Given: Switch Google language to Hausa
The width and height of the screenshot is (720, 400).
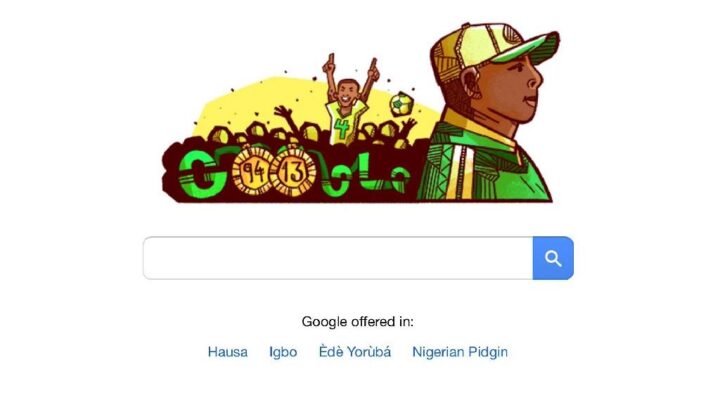Looking at the screenshot, I should [228, 352].
